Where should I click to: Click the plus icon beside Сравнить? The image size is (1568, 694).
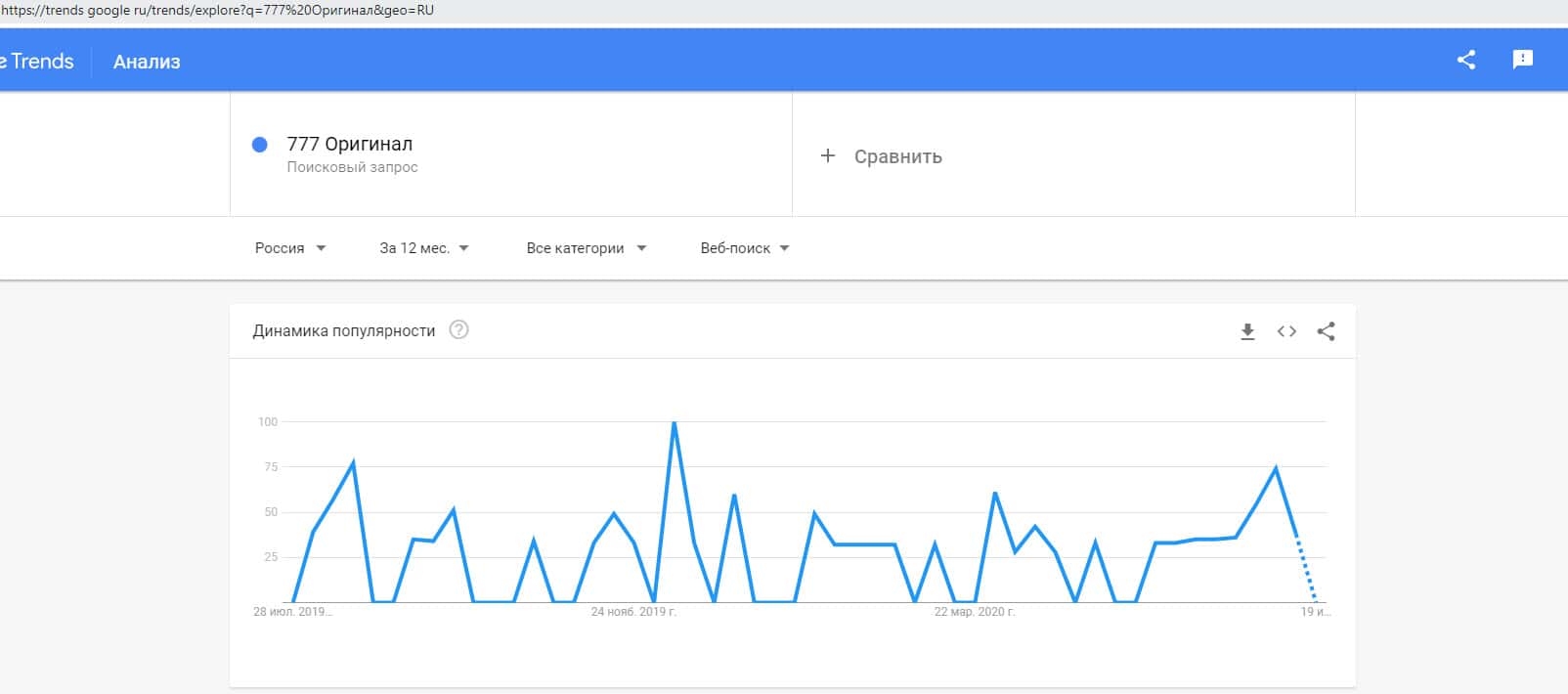pos(827,155)
